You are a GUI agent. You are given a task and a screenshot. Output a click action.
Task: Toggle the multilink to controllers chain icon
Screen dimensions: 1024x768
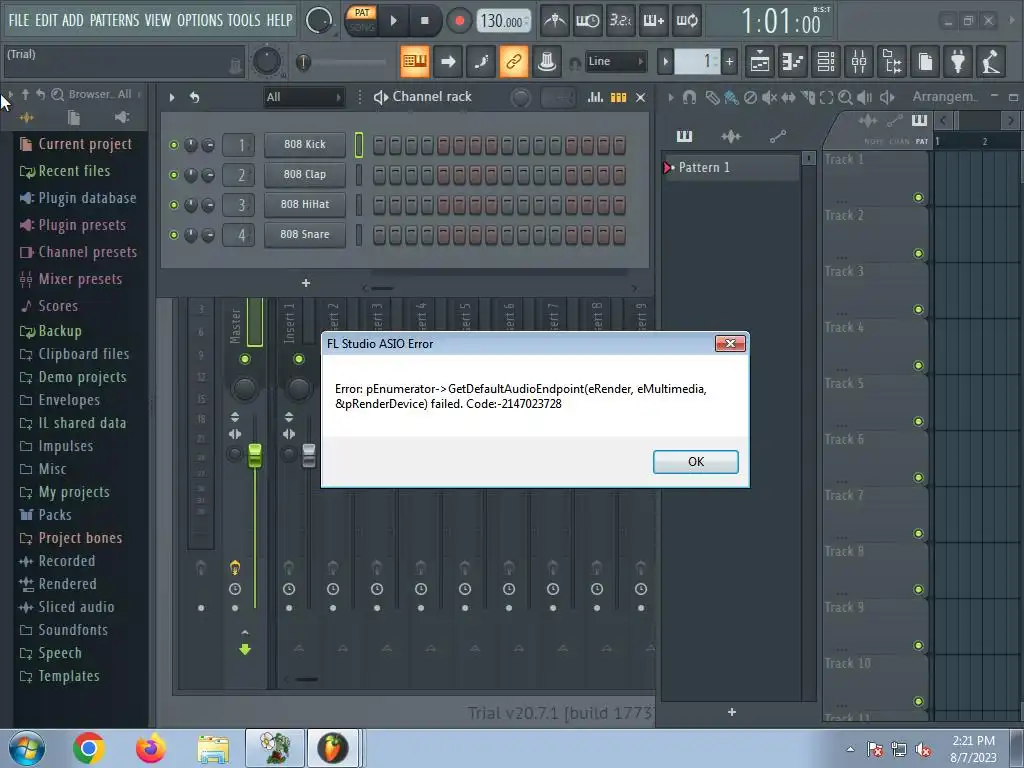click(514, 61)
